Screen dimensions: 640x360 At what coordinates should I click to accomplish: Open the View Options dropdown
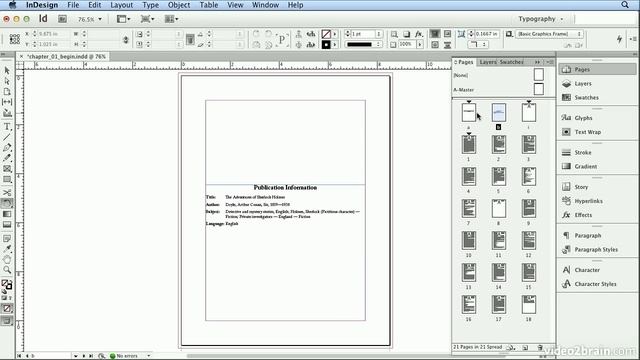(123, 19)
